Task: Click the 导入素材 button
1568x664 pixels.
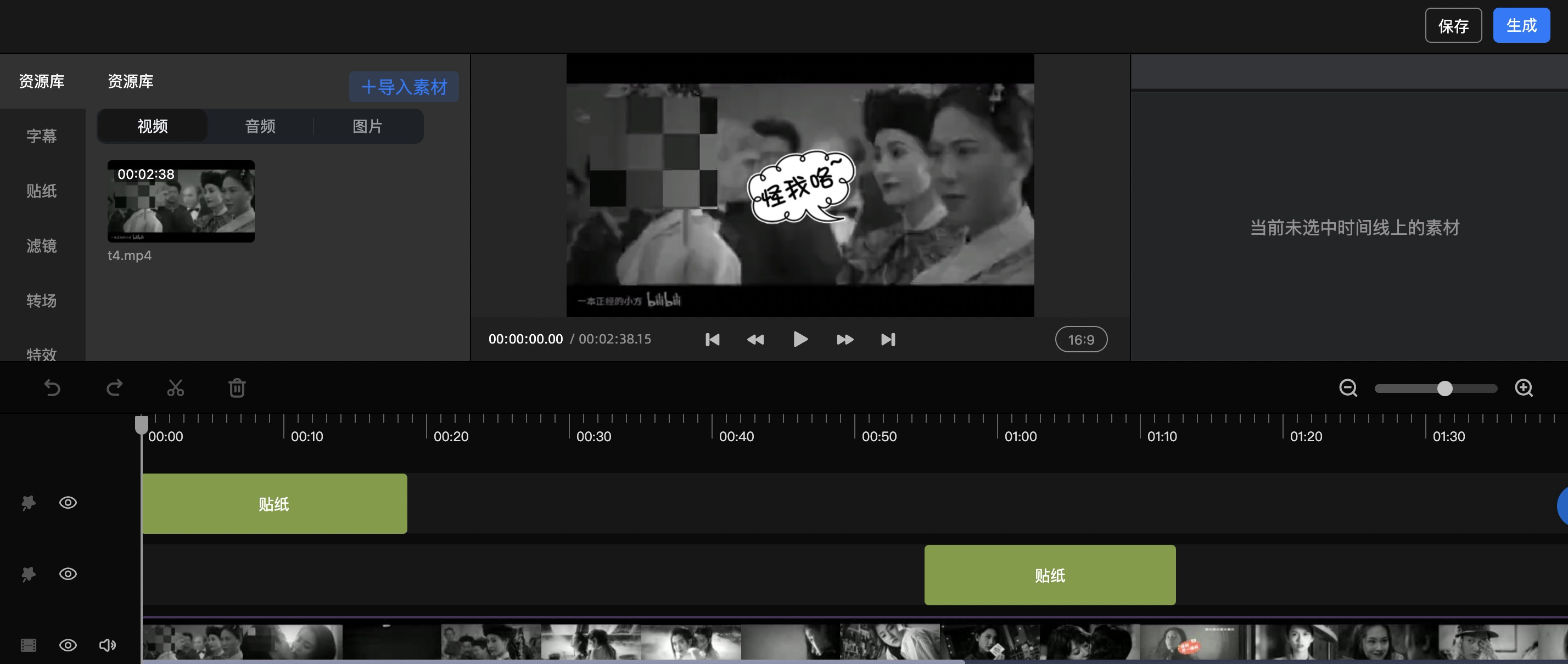Action: 404,86
